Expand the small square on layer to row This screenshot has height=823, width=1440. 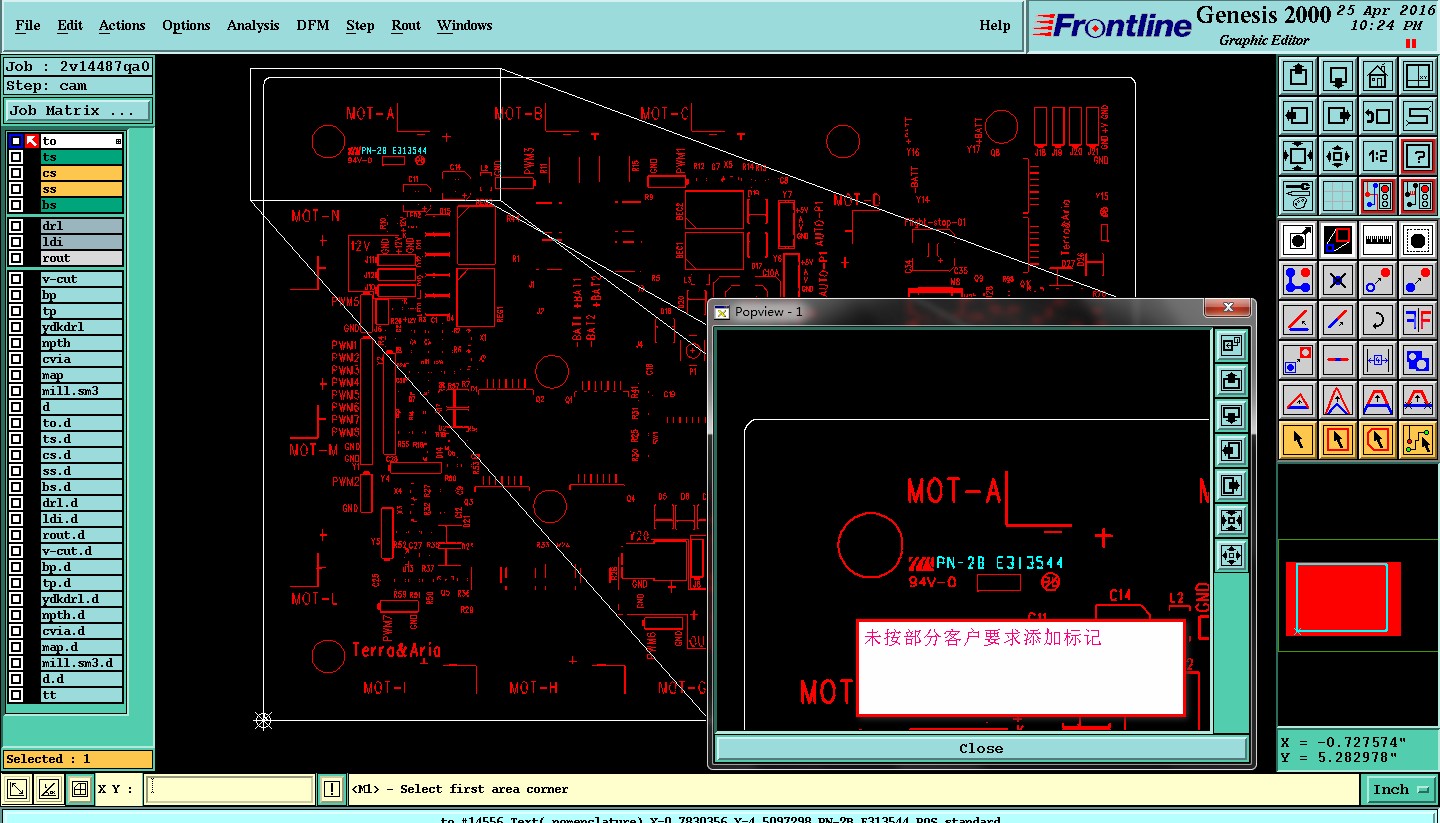click(x=118, y=141)
